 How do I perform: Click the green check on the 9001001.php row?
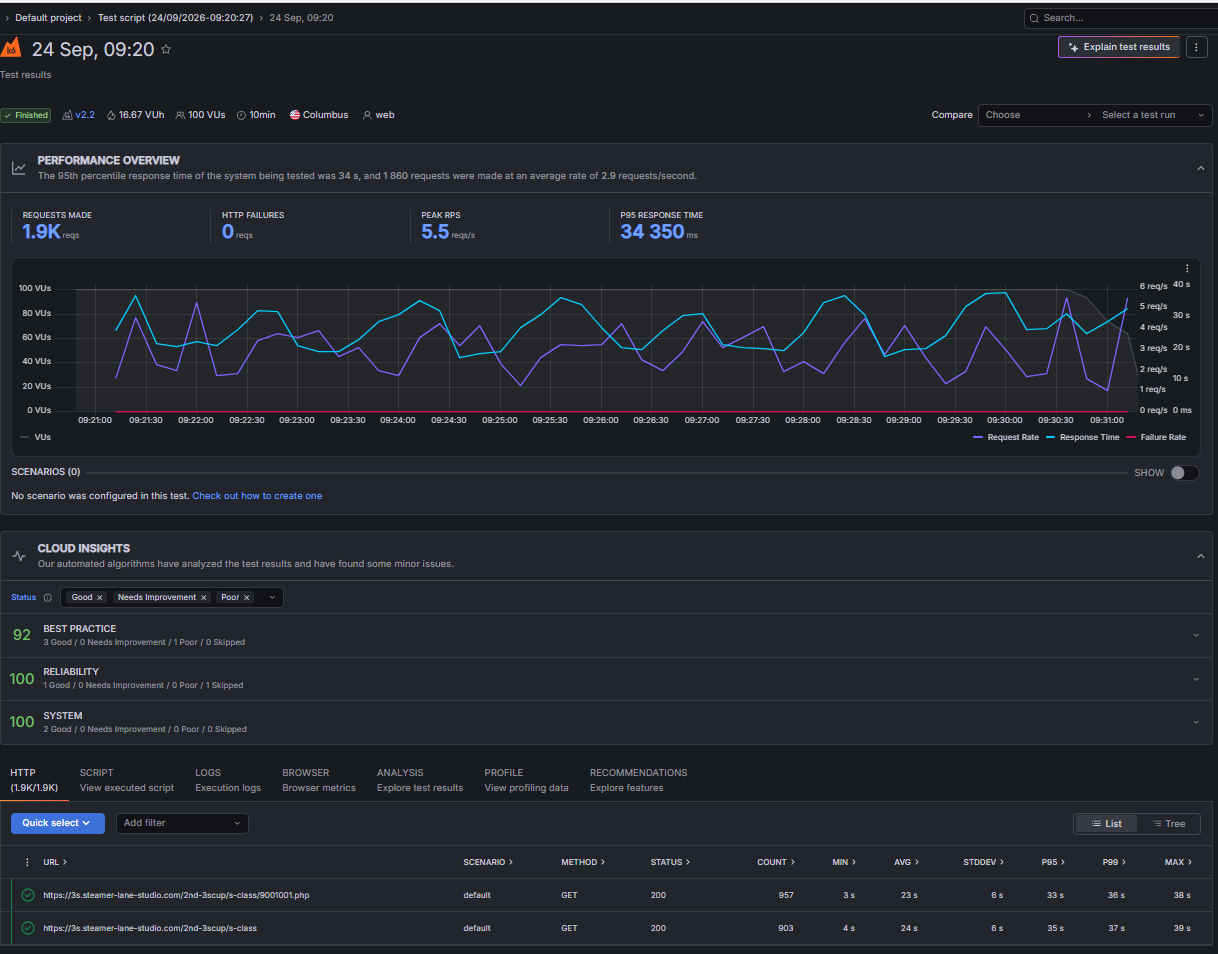point(28,895)
